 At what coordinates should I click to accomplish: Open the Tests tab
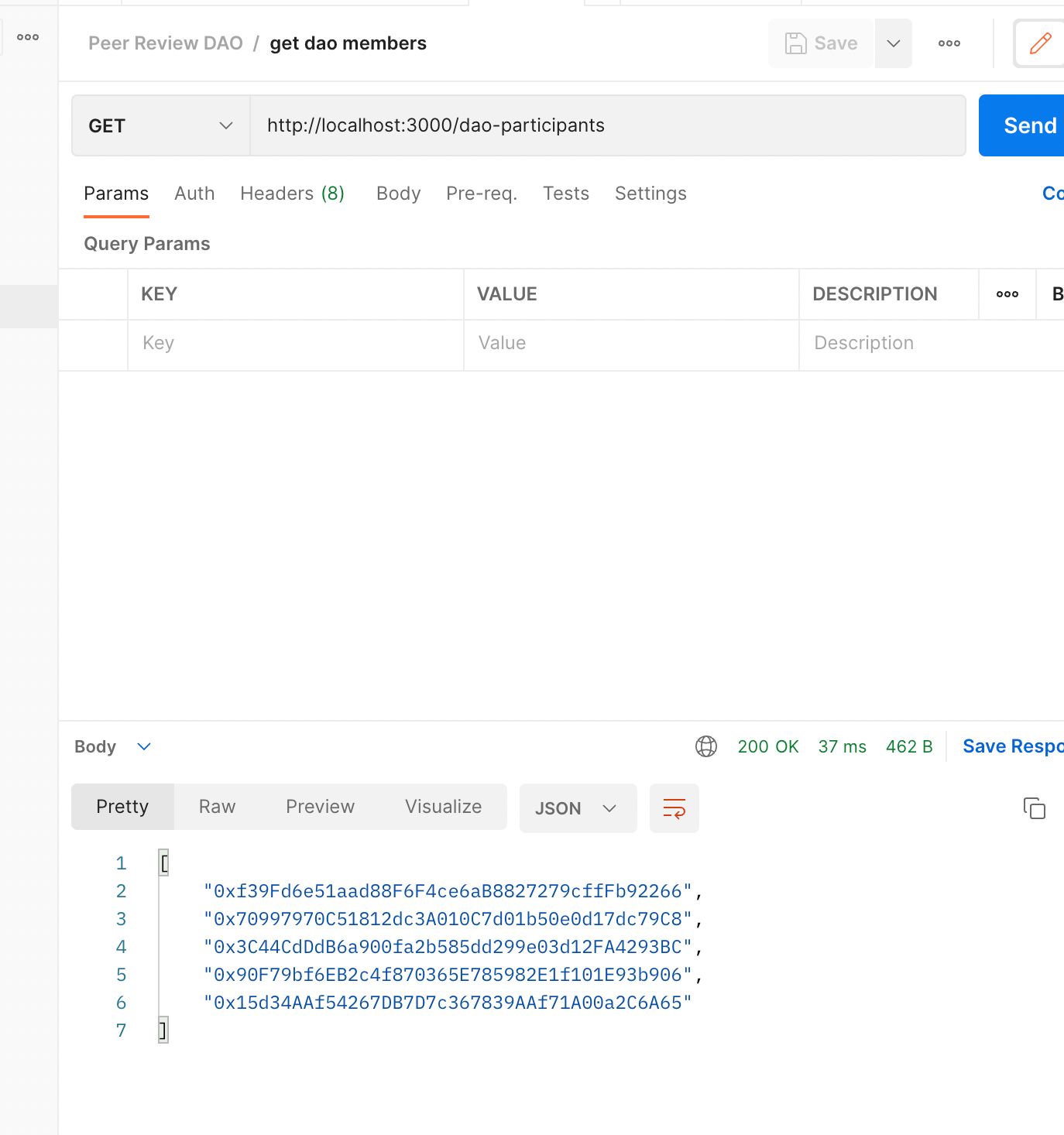566,194
